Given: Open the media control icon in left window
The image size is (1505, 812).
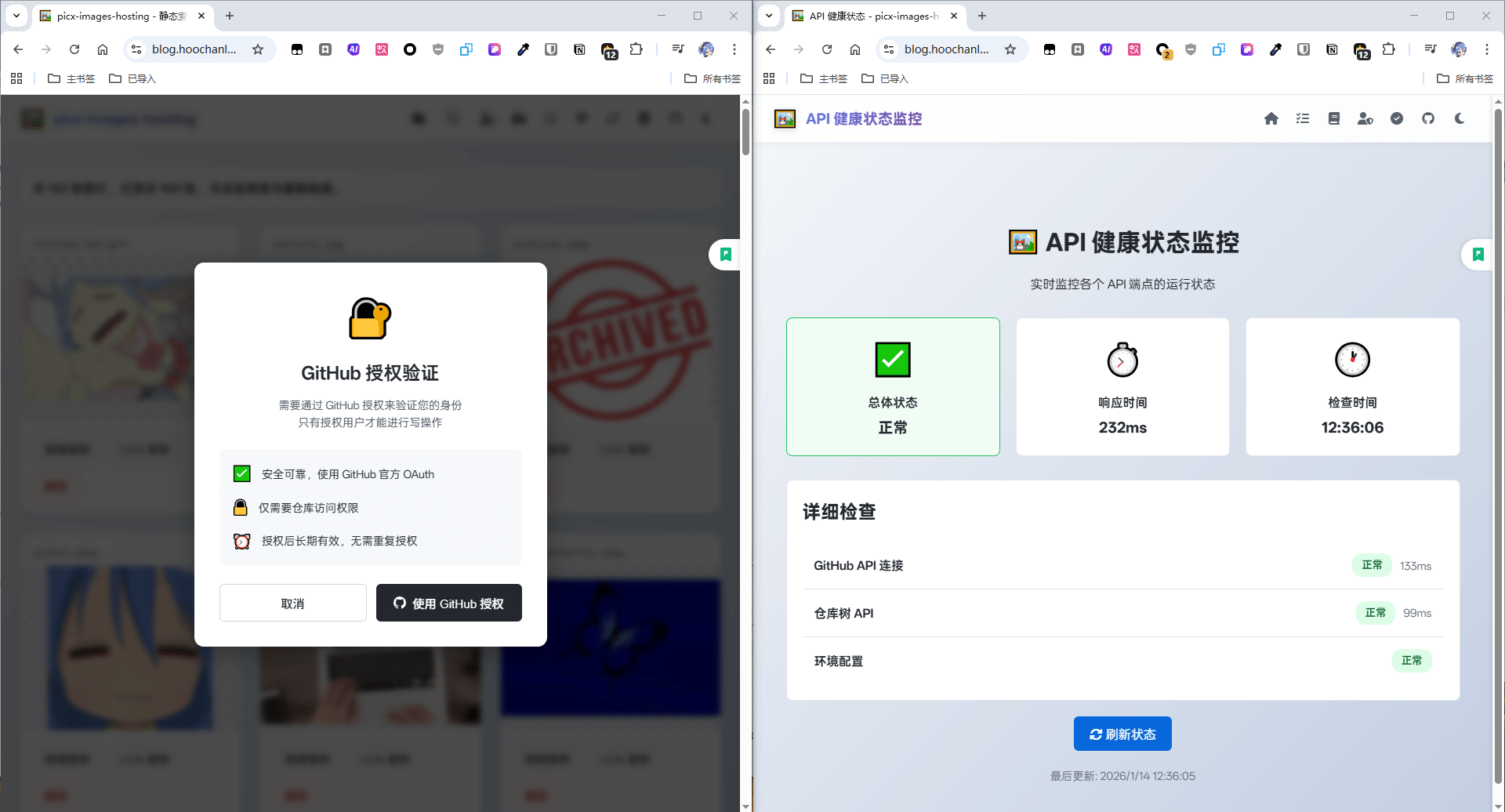Looking at the screenshot, I should [678, 49].
